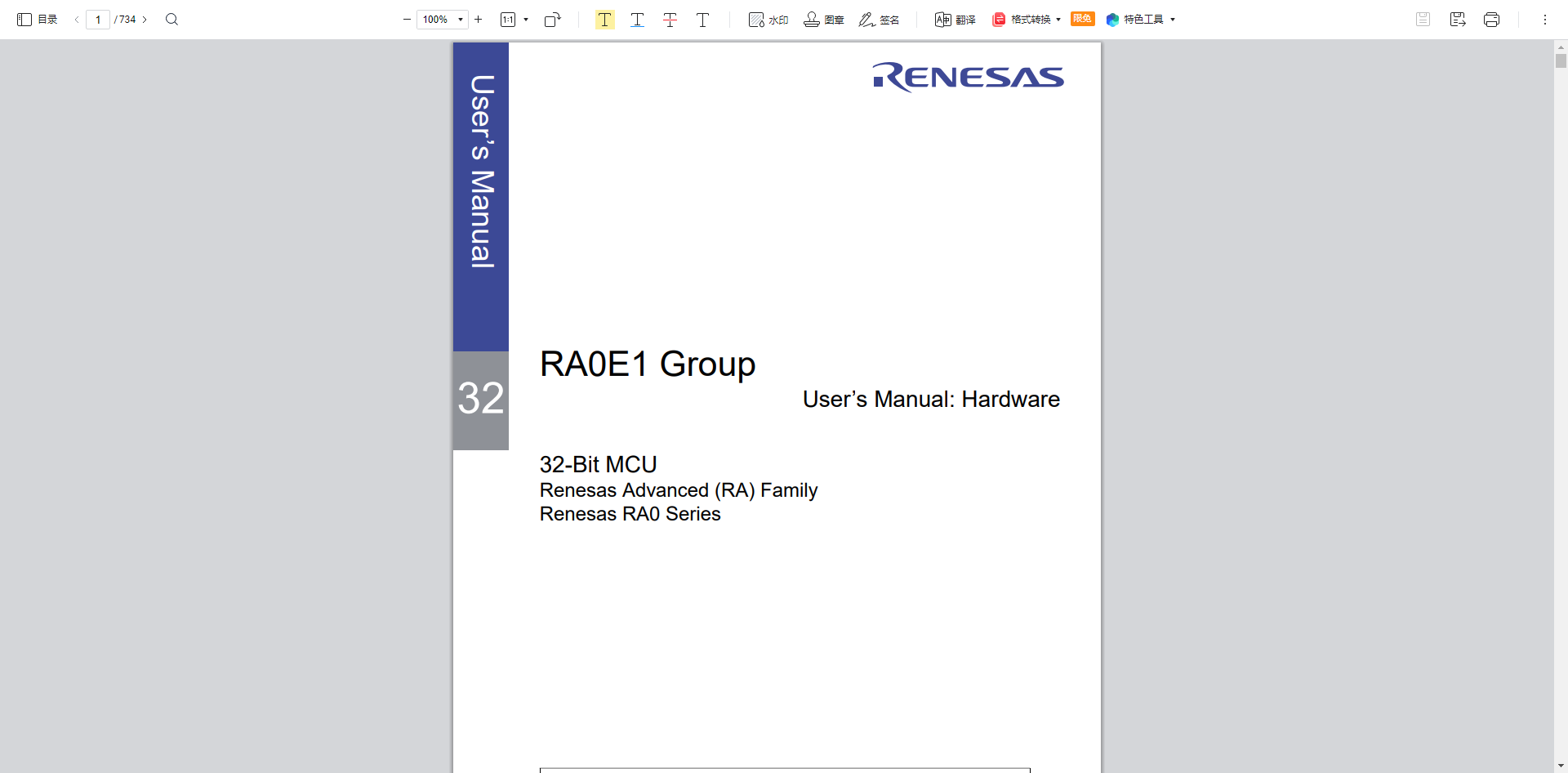Print the document using printer icon

[x=1491, y=20]
